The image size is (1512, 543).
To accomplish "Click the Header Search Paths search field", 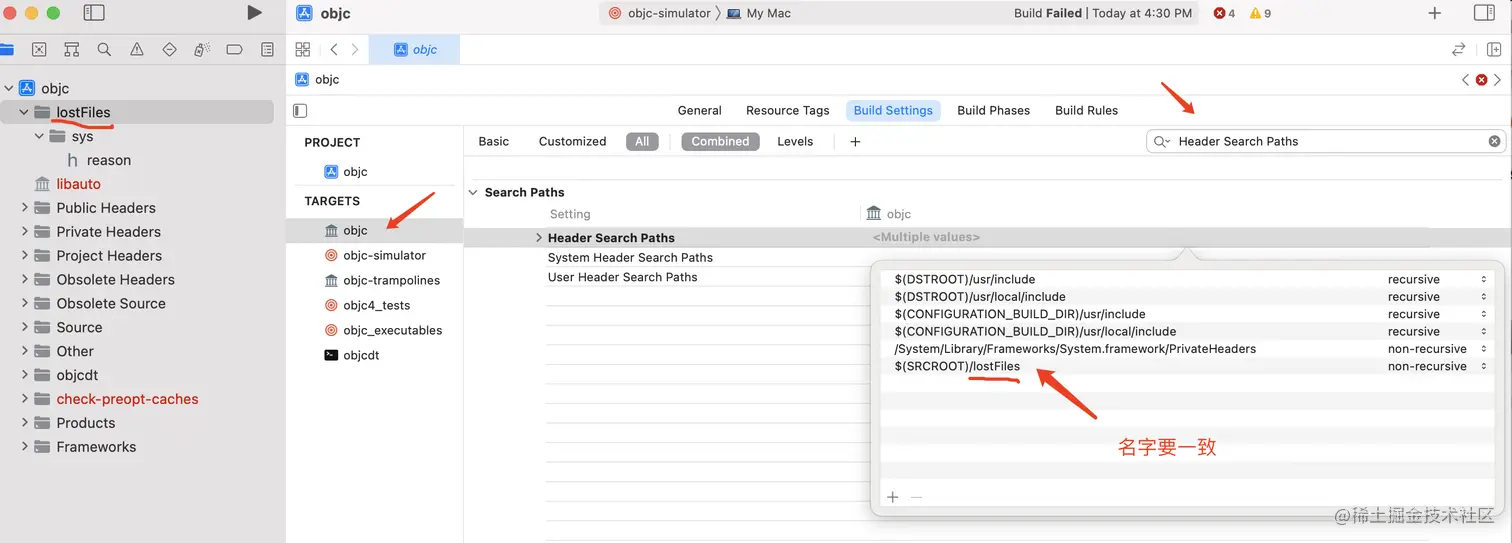I will (x=1326, y=141).
